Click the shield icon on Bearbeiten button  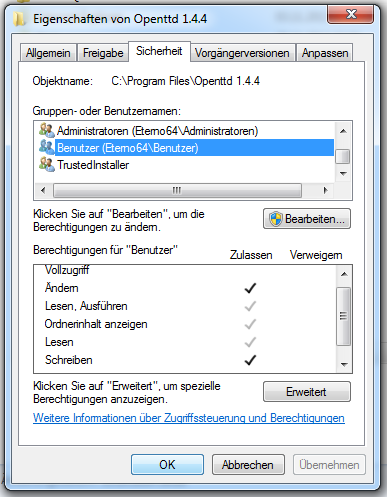[276, 219]
